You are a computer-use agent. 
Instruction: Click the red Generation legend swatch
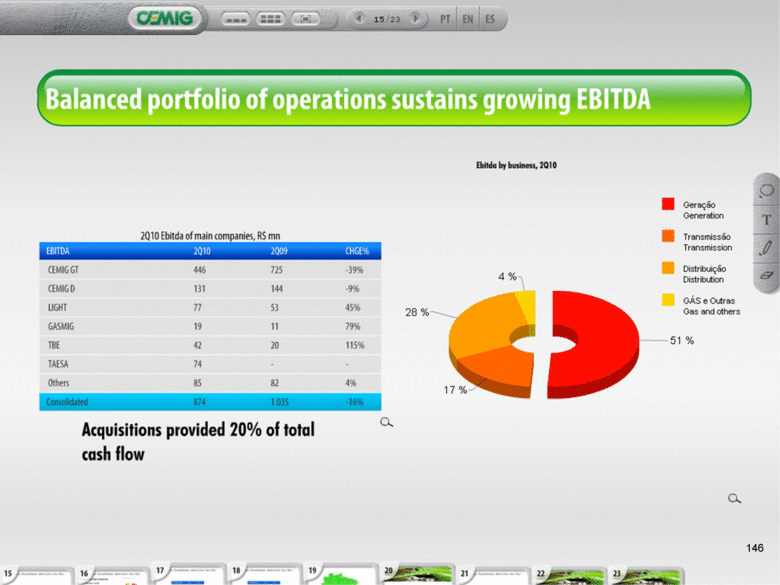coord(668,204)
